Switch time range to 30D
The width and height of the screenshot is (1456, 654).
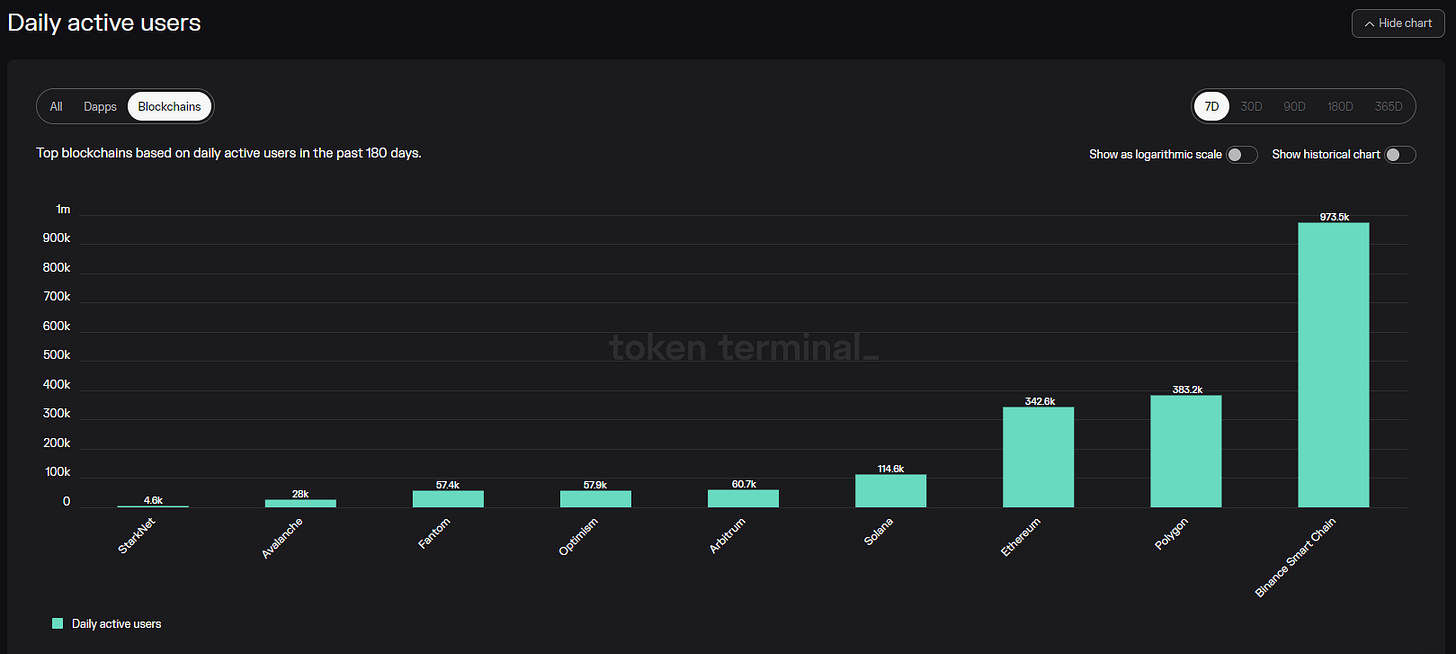click(1251, 106)
